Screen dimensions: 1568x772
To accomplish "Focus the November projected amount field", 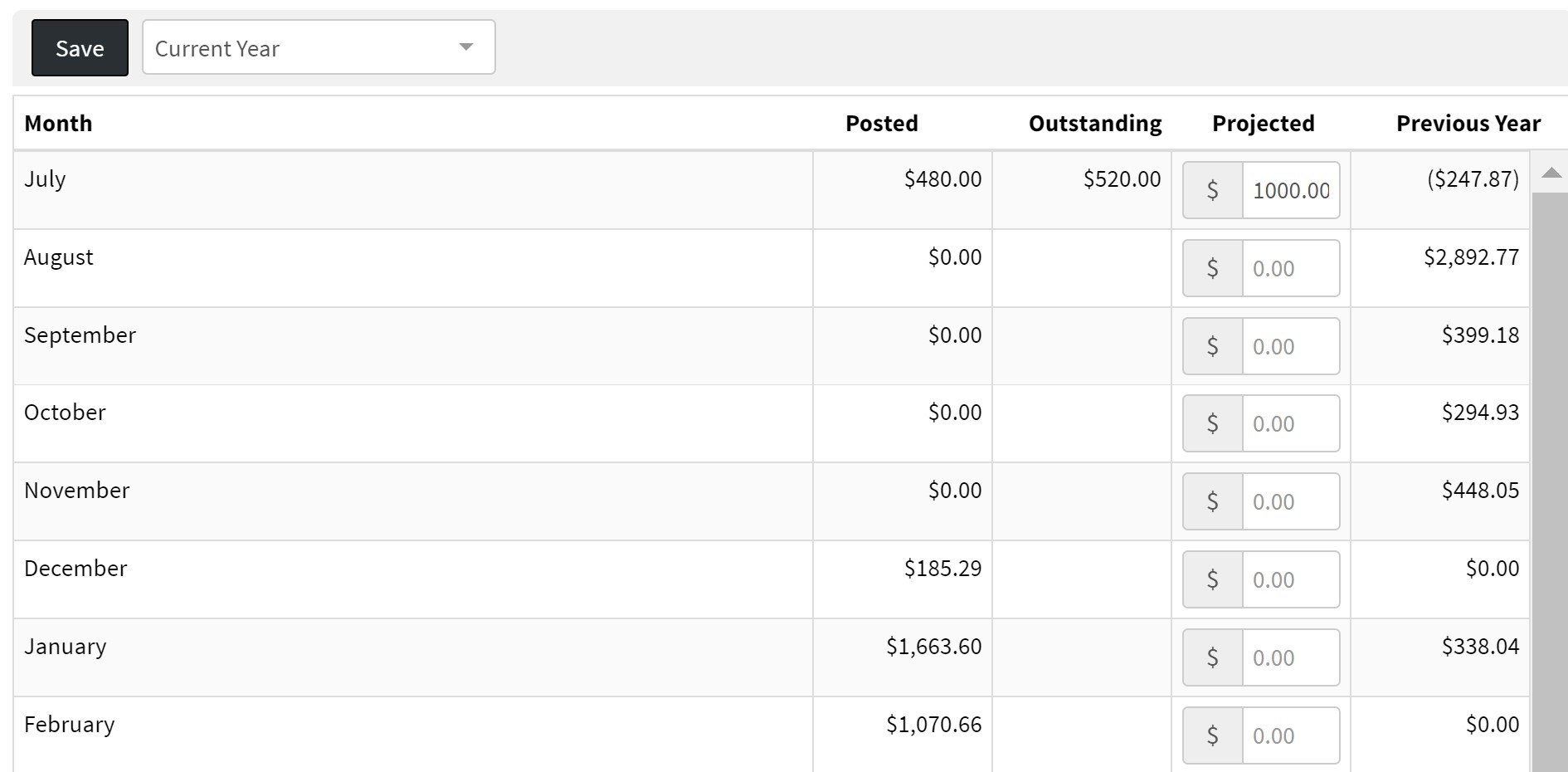I will (1291, 501).
